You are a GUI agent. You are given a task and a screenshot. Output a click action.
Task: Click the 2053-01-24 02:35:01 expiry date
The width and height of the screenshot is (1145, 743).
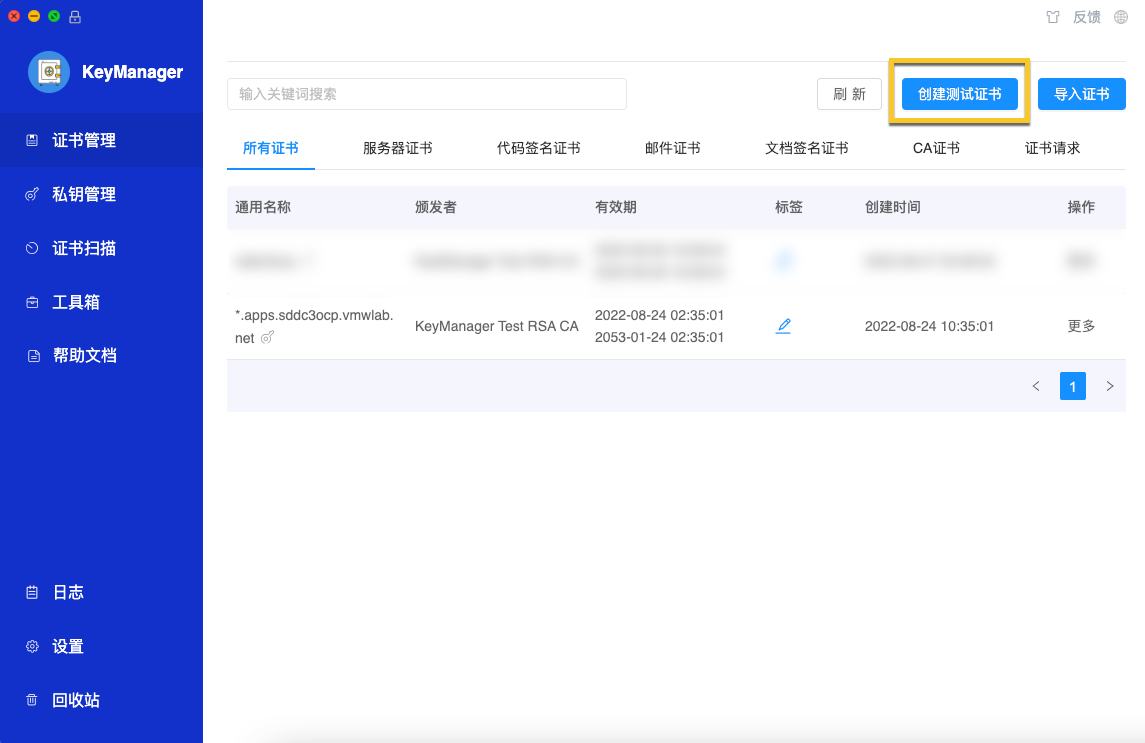click(x=659, y=338)
